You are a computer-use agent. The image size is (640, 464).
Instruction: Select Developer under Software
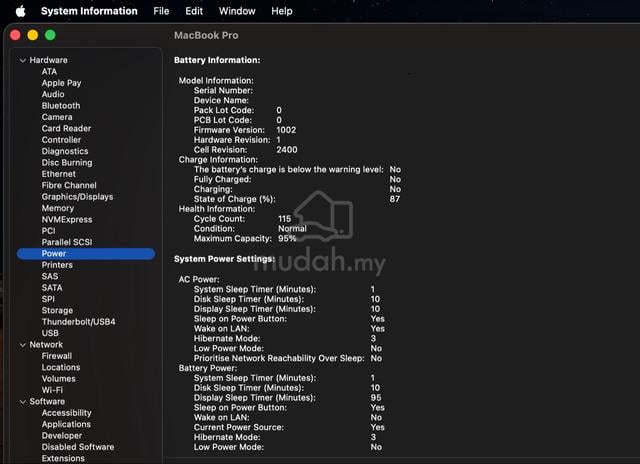coord(62,436)
